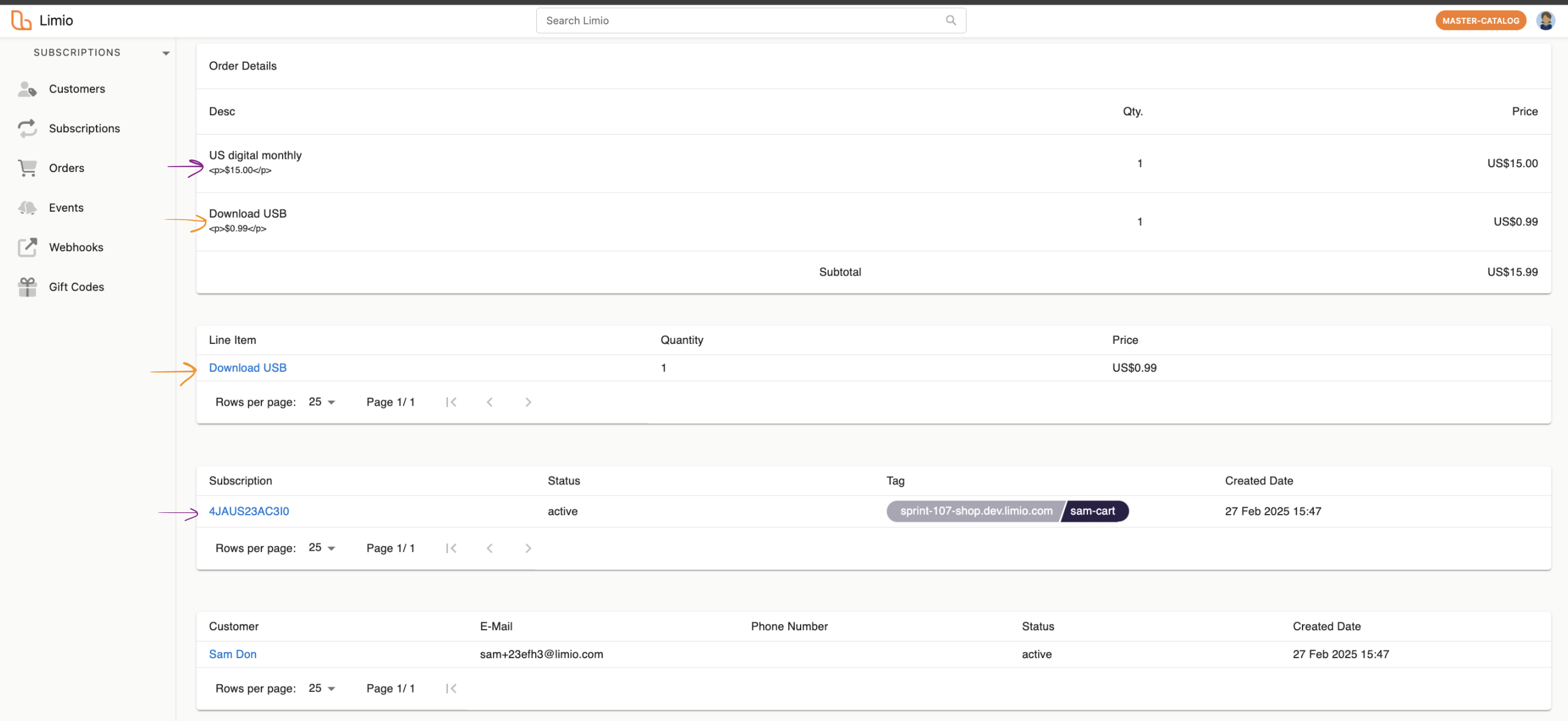1568x721 pixels.
Task: Open subscription 4JAUS23AC3I0 link
Action: point(248,512)
